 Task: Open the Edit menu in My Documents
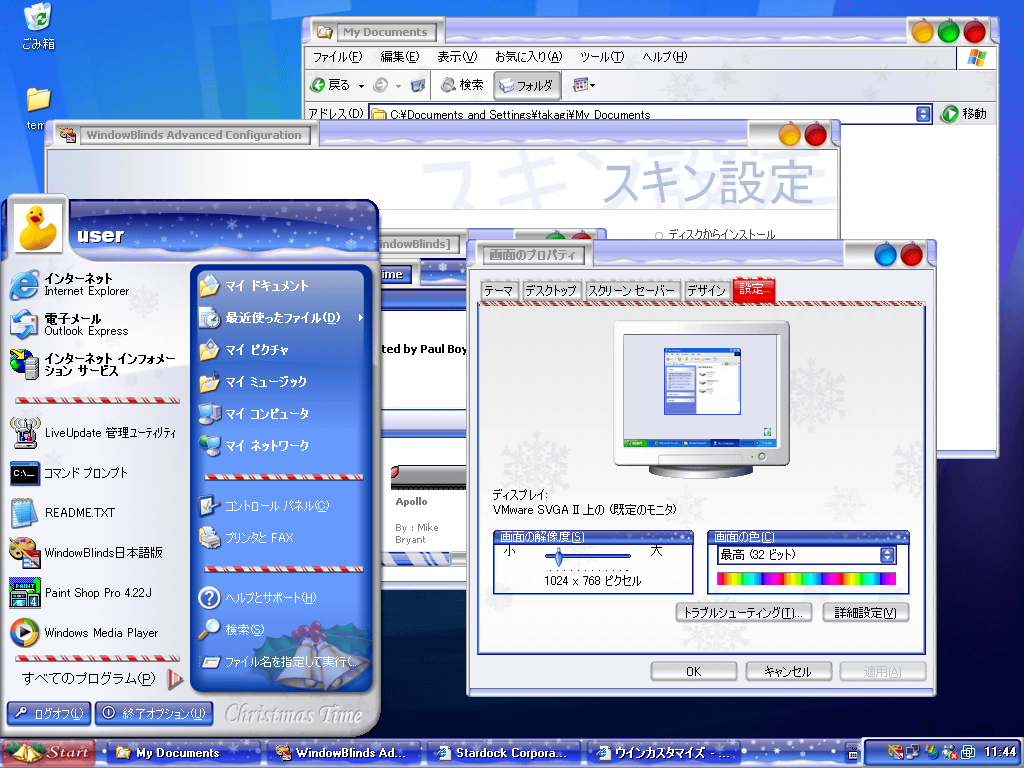click(x=399, y=57)
